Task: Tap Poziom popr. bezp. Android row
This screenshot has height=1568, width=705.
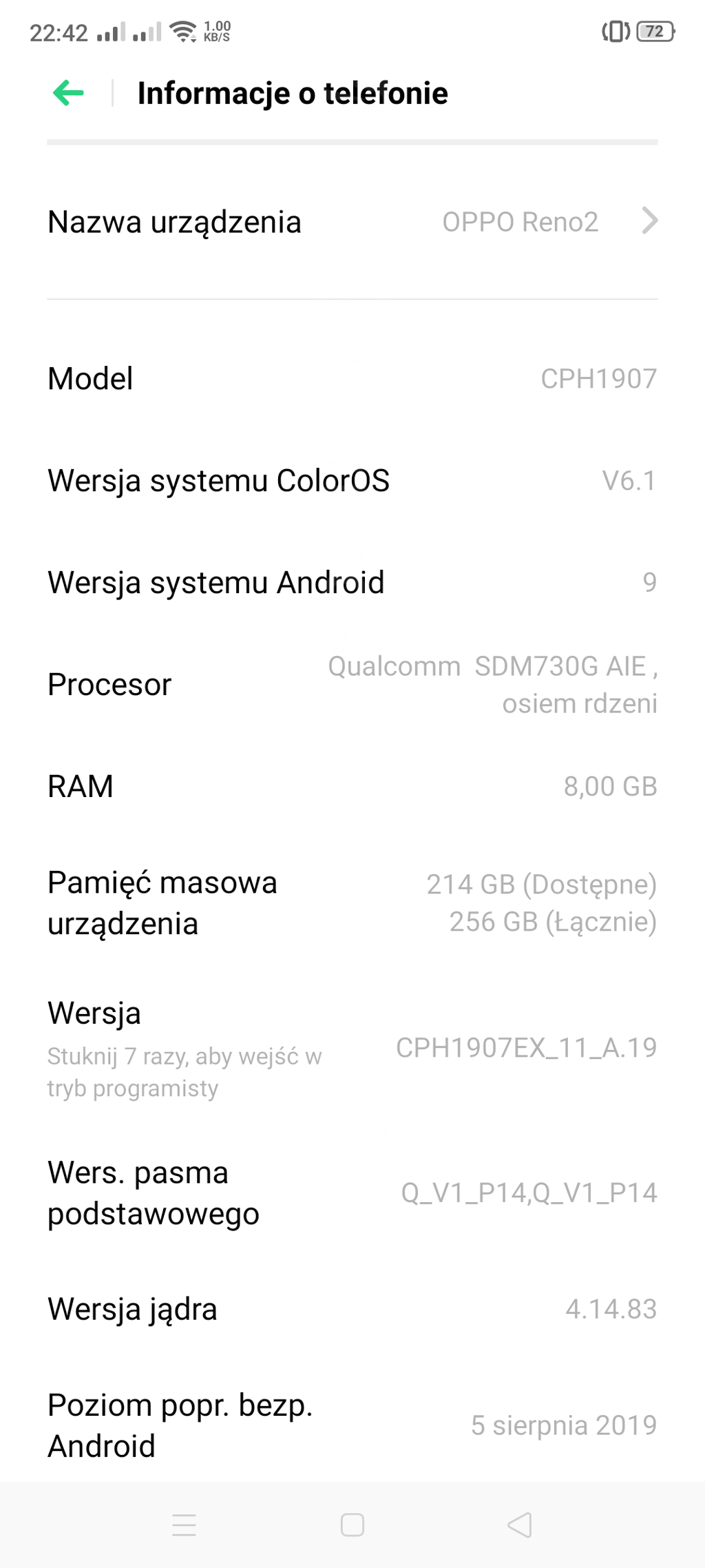Action: [352, 1425]
